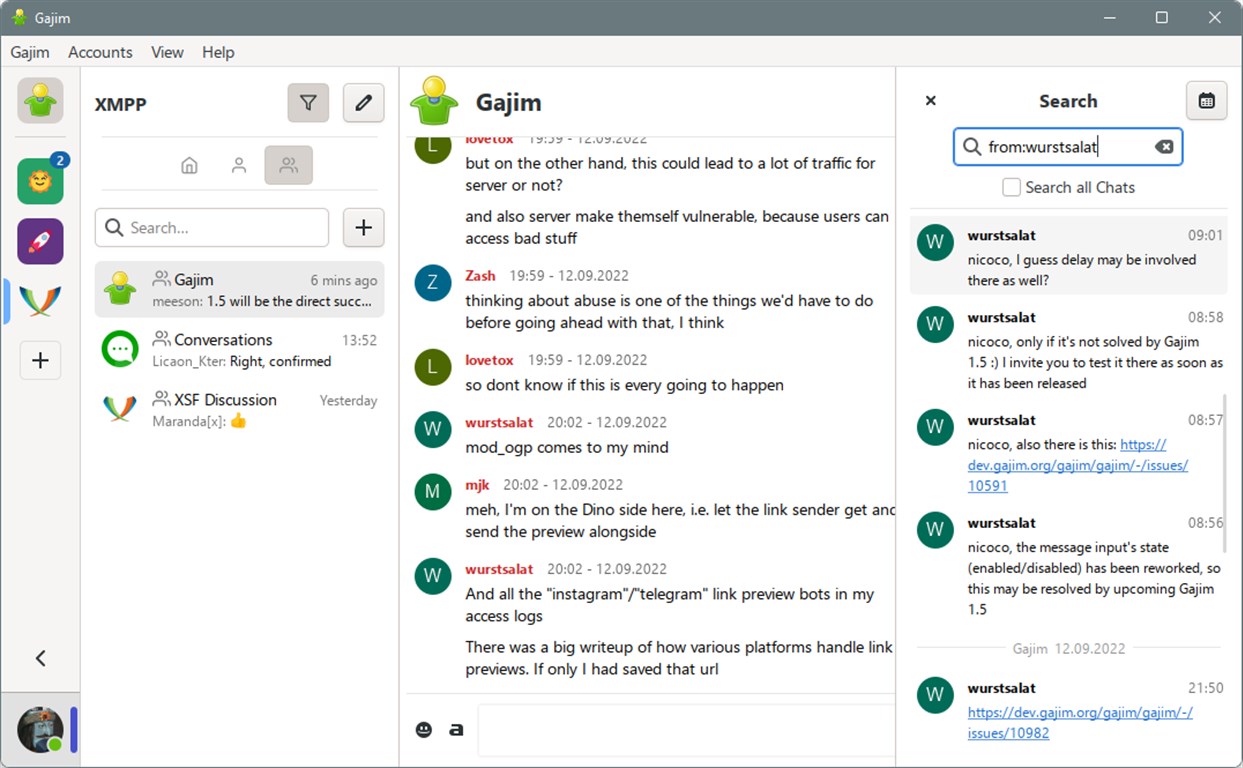Click the Conversations chat avatar icon
The image size is (1243, 768).
[120, 349]
